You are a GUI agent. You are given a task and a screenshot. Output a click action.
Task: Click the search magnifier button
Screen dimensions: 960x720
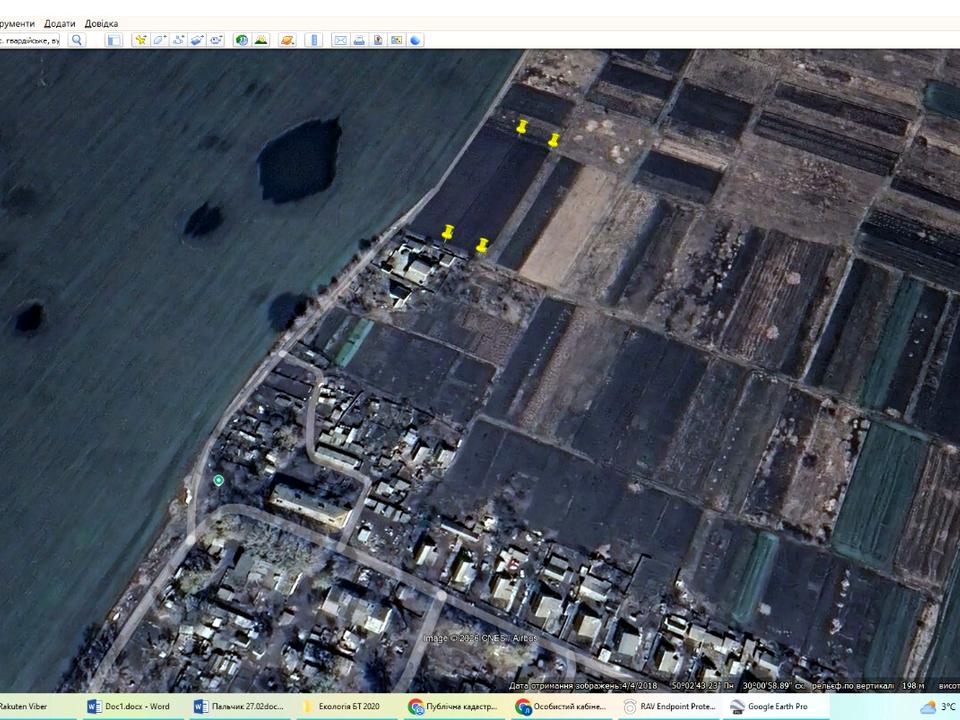[77, 40]
